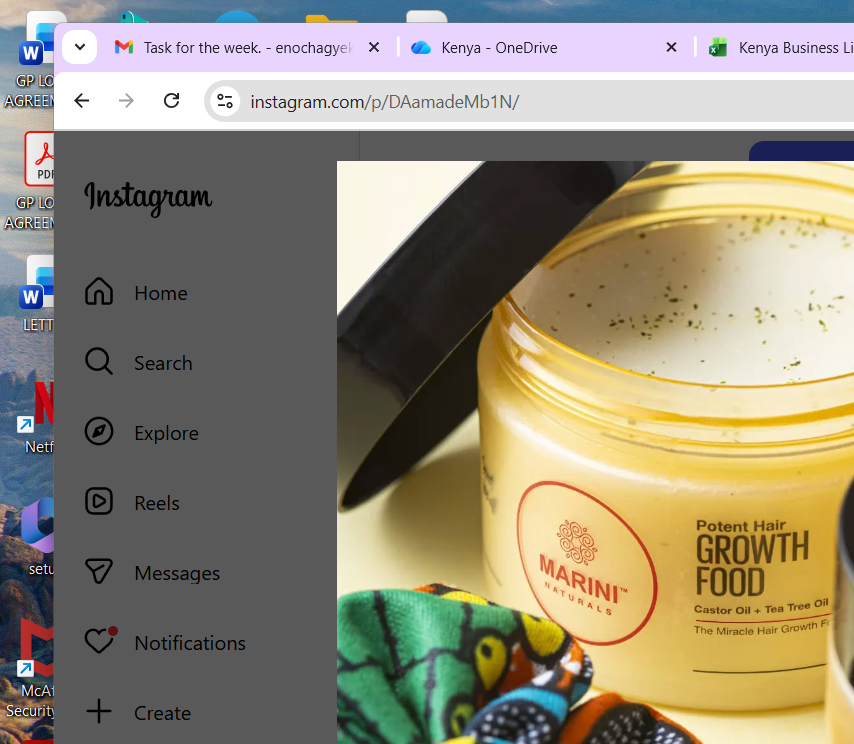Click the Create label in the sidebar
This screenshot has height=744, width=854.
pyautogui.click(x=163, y=713)
